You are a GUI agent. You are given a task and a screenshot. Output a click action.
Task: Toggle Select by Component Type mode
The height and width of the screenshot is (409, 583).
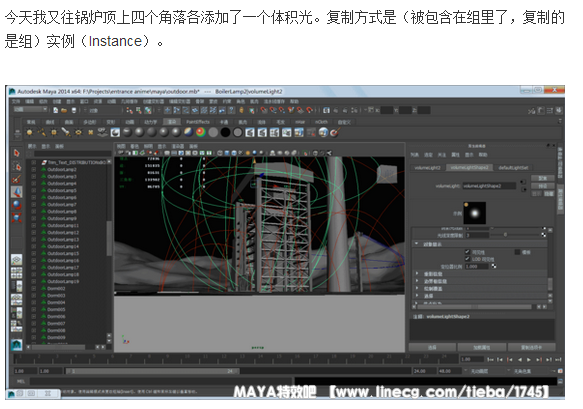click(148, 110)
